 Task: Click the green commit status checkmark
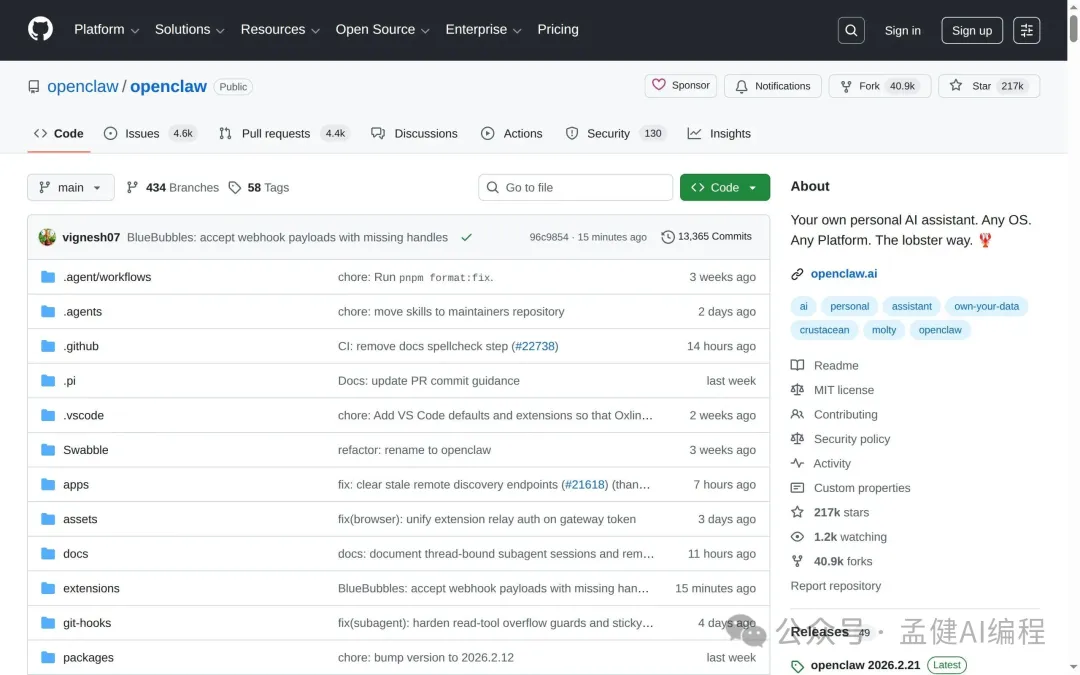466,237
